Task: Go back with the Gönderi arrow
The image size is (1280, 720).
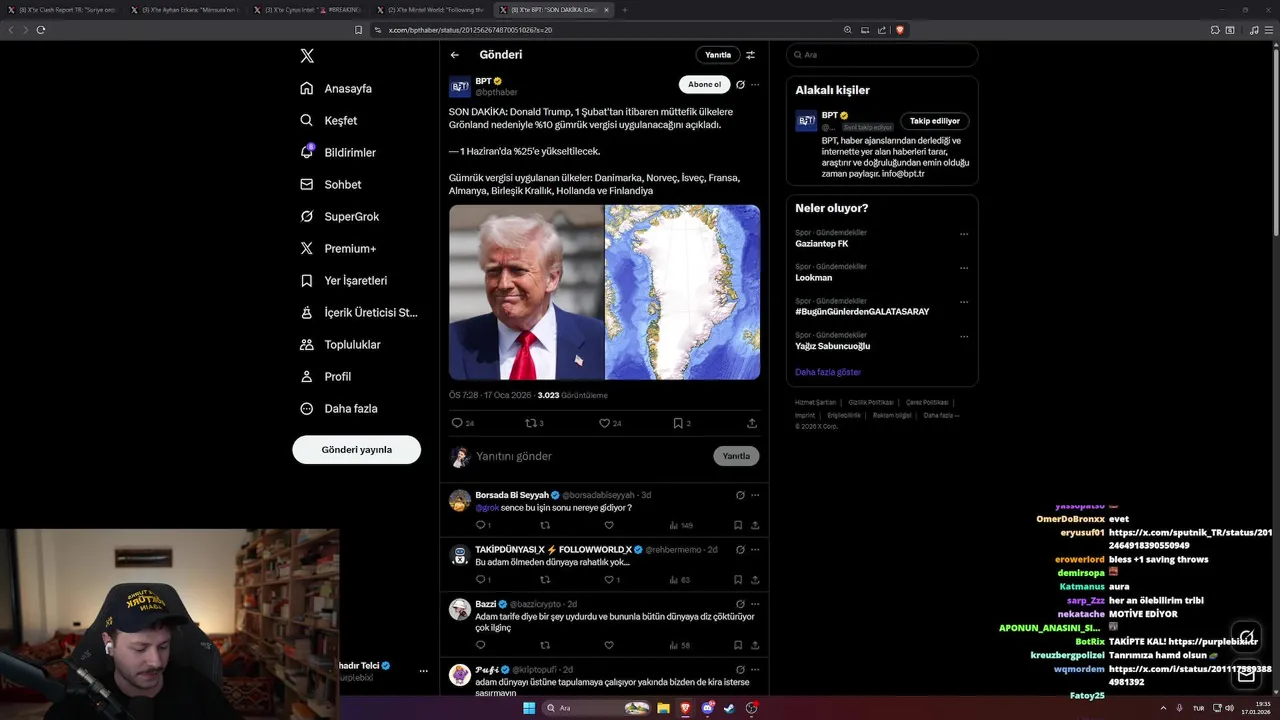Action: click(455, 55)
